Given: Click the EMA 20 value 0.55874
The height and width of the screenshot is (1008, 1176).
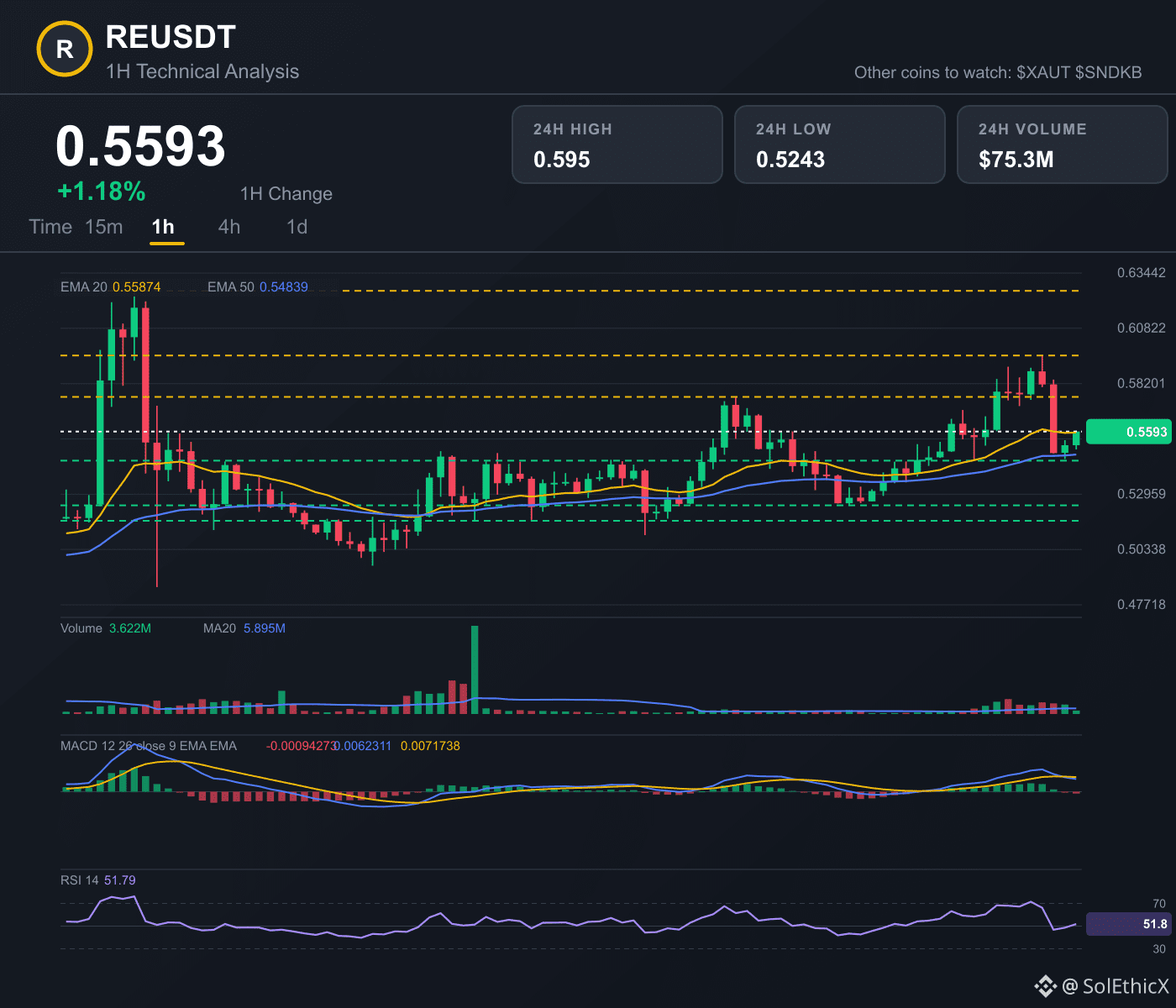Looking at the screenshot, I should point(137,287).
